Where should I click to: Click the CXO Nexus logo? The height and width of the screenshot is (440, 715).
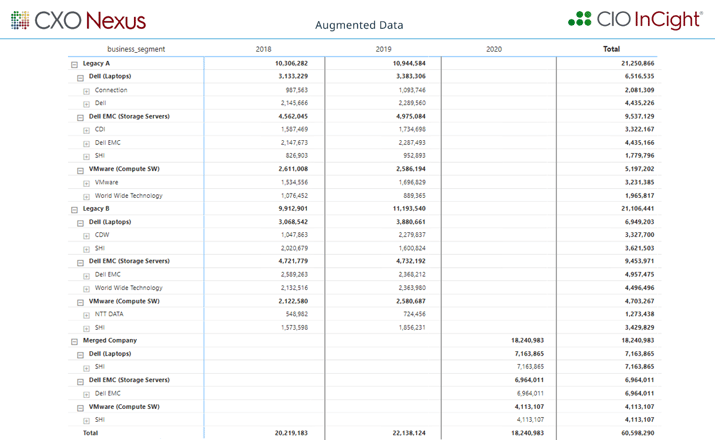tap(78, 21)
